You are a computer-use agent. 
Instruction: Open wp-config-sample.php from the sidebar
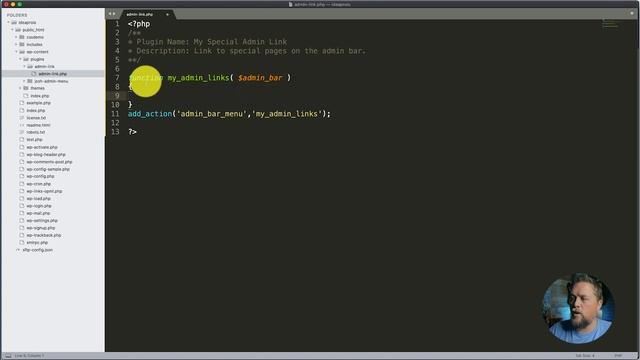(x=48, y=169)
